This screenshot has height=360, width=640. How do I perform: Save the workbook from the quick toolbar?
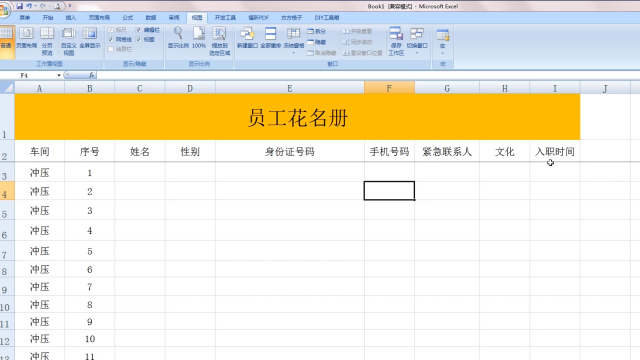[x=20, y=6]
